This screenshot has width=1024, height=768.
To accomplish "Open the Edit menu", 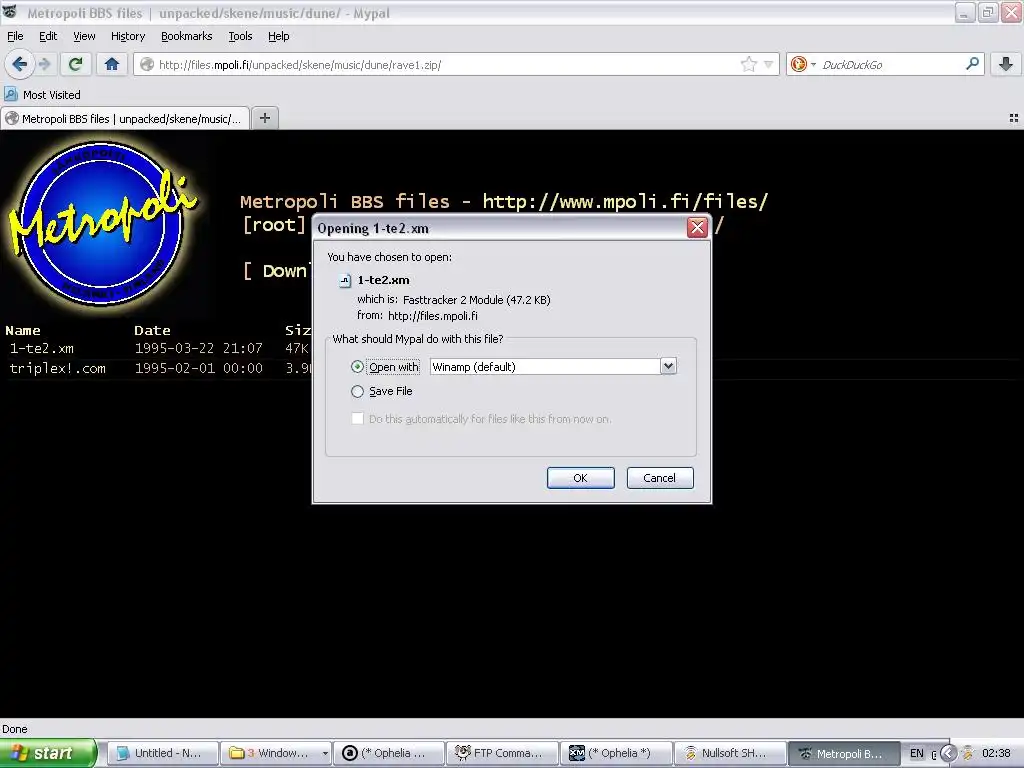I will (48, 36).
